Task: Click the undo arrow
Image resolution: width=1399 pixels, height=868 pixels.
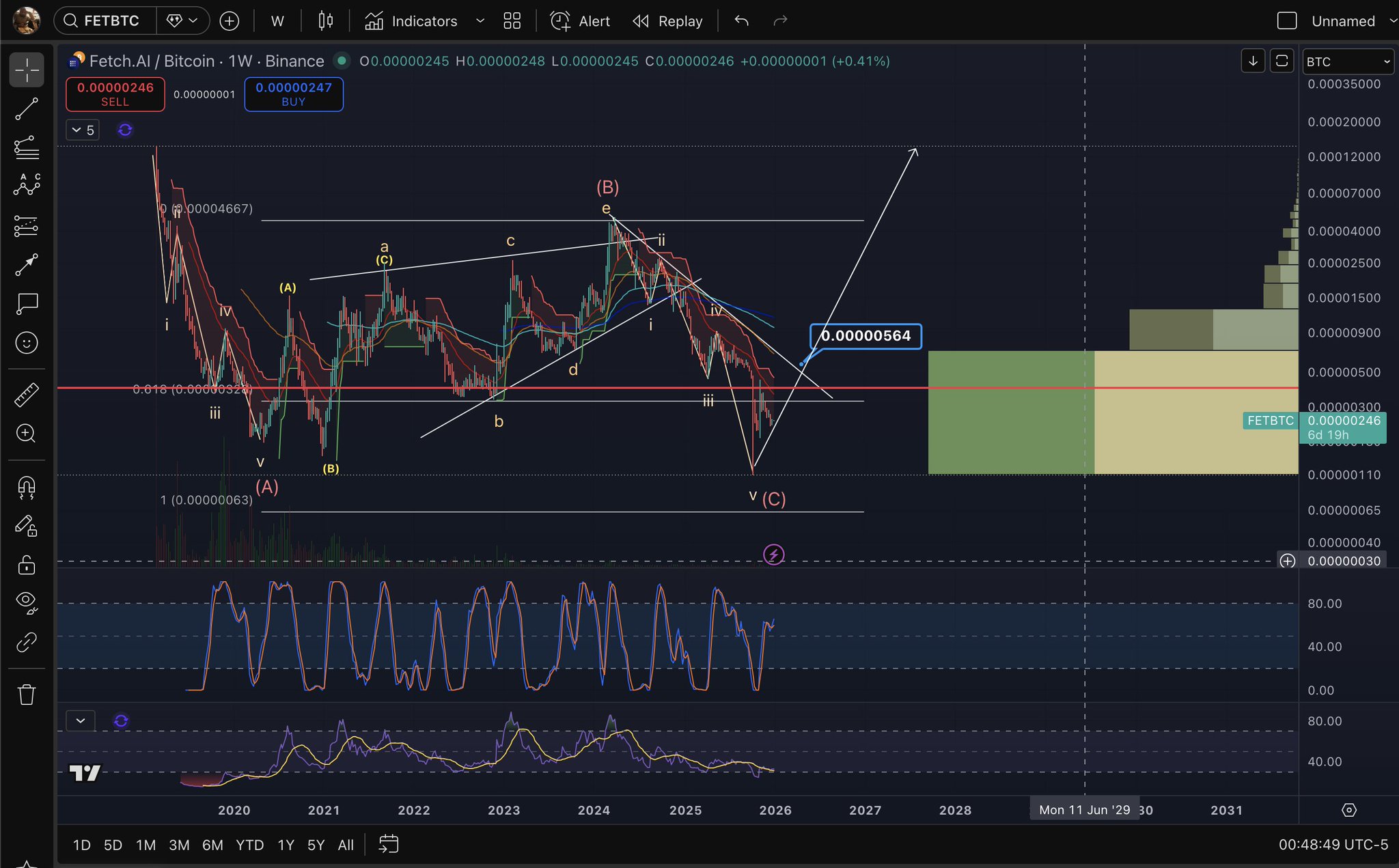Action: point(741,21)
